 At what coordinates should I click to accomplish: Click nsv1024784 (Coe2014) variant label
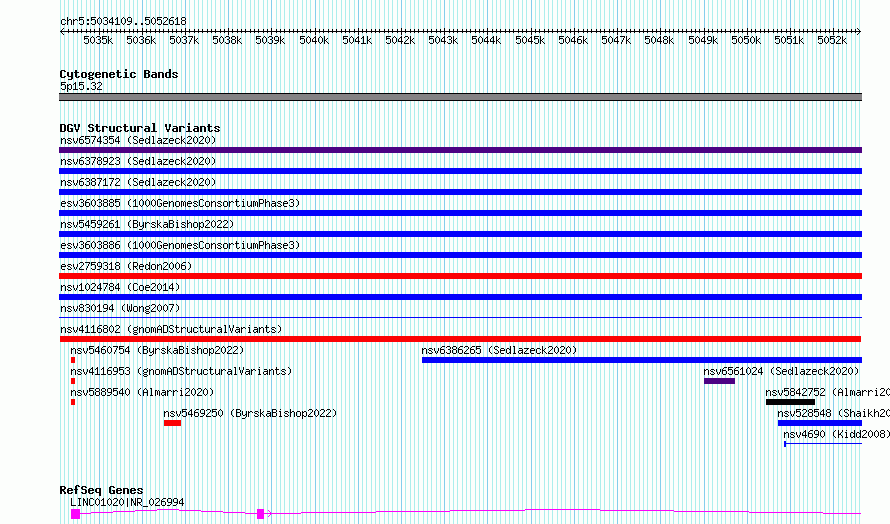pyautogui.click(x=120, y=287)
